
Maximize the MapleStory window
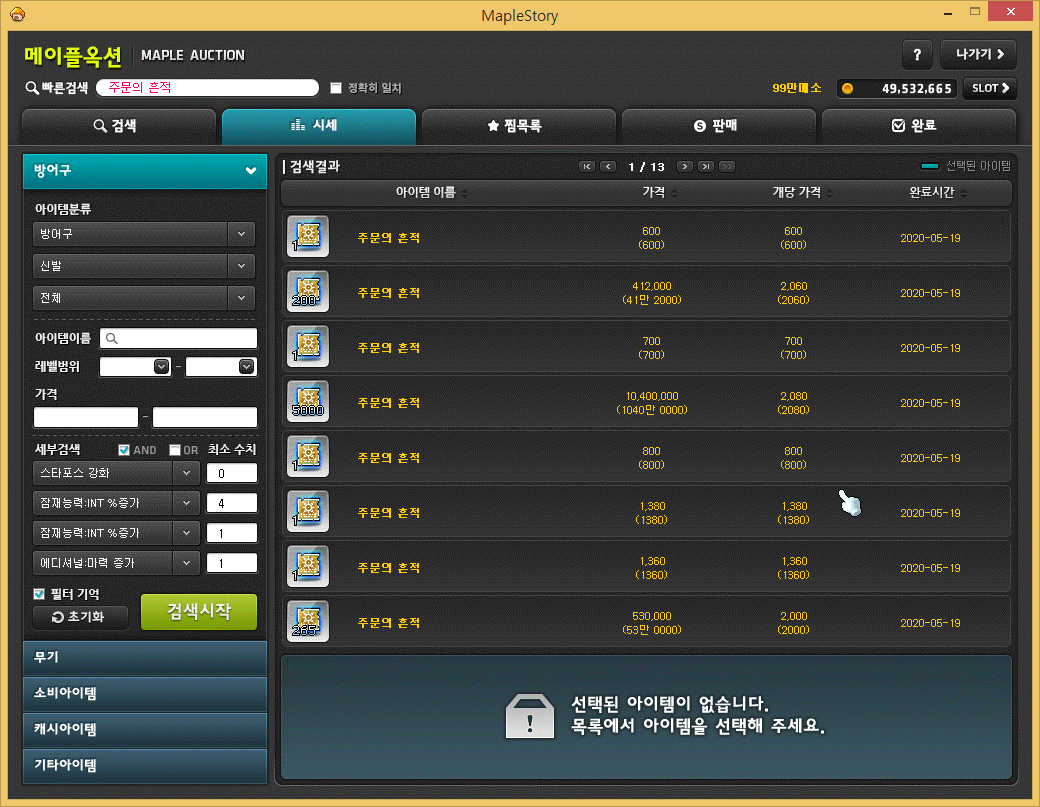coord(974,11)
